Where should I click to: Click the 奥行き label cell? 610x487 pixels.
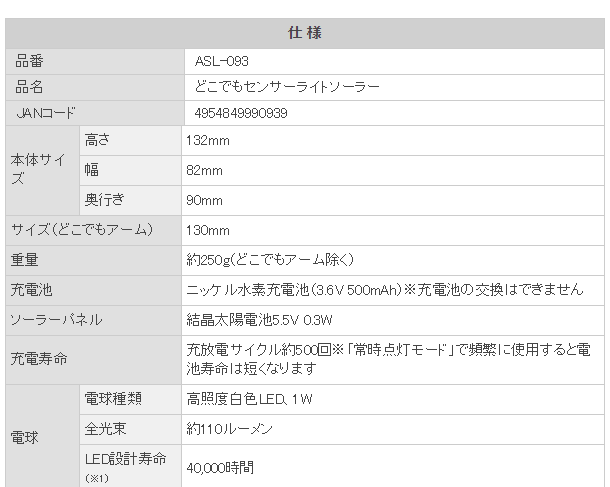click(130, 200)
